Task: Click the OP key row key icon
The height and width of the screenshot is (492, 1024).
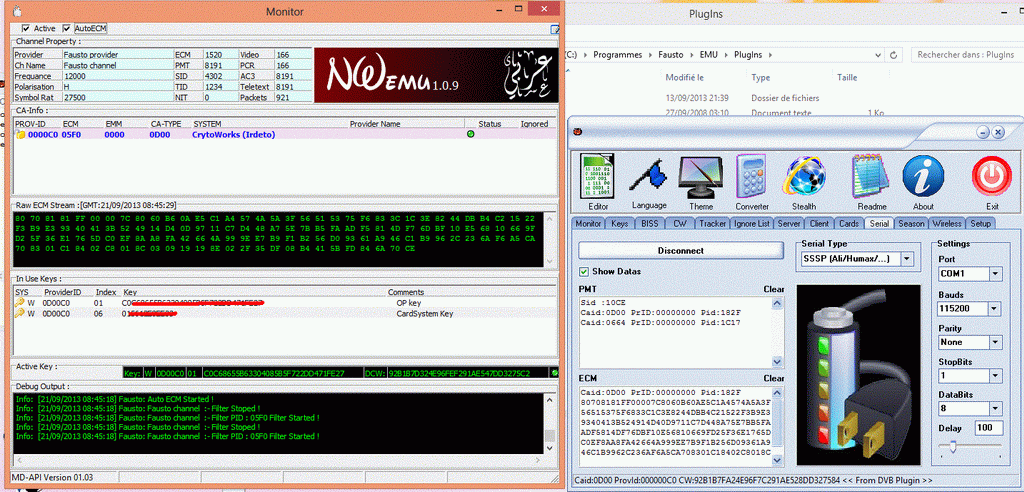Action: coord(20,303)
